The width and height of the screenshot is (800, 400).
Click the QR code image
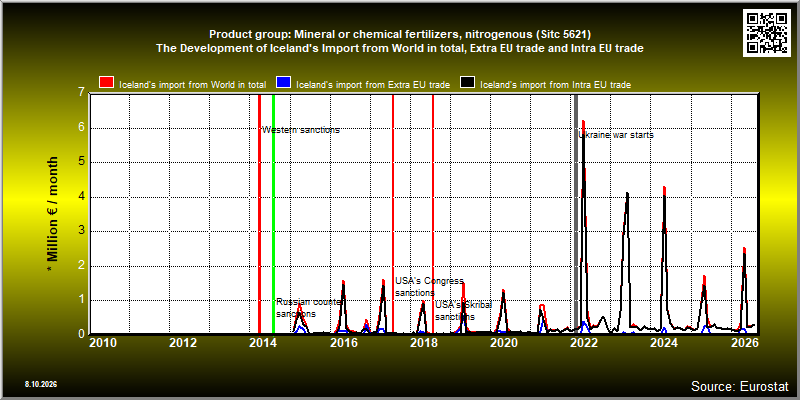coord(766,32)
